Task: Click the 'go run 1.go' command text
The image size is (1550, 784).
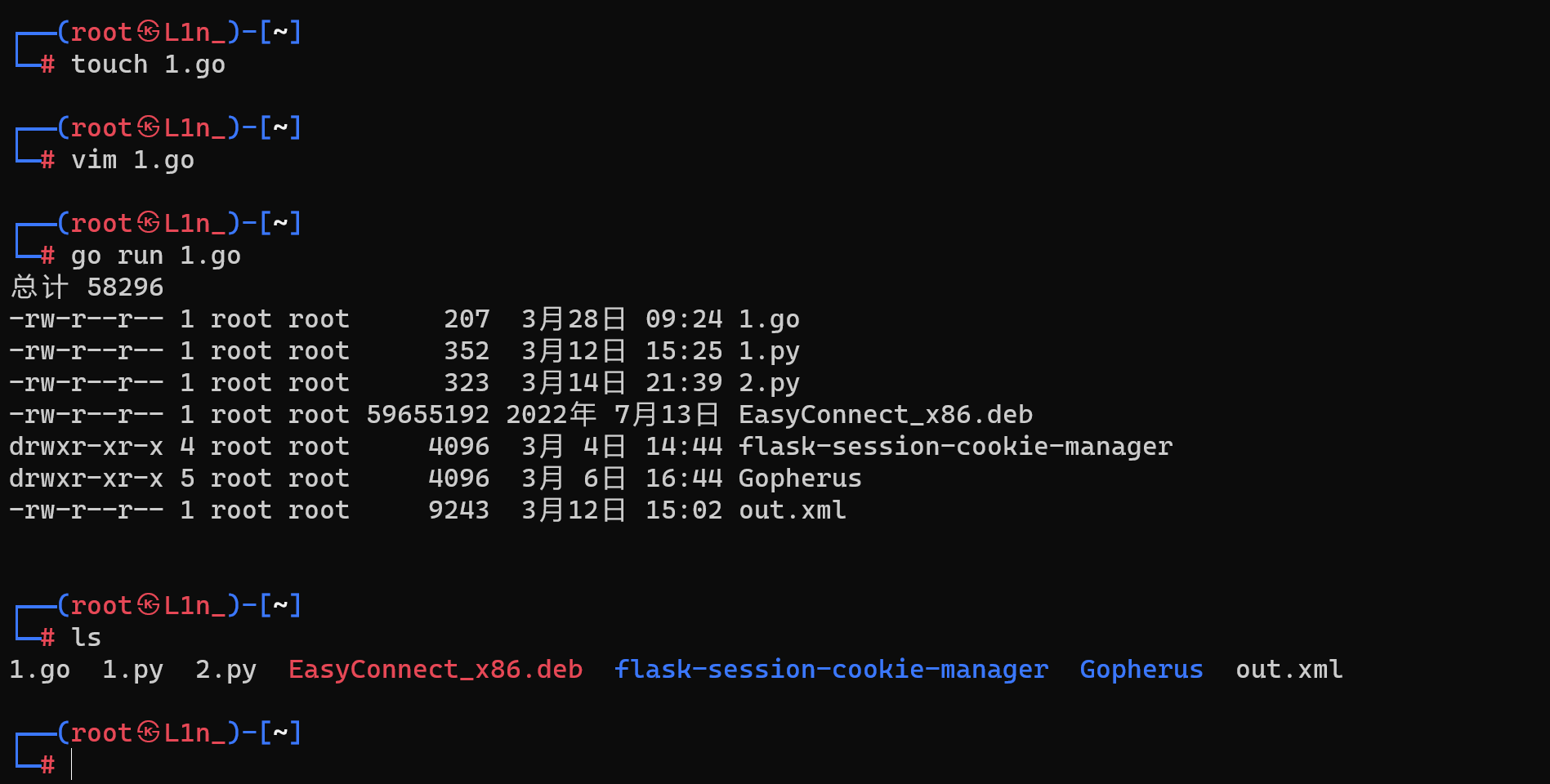Action: pyautogui.click(x=156, y=256)
